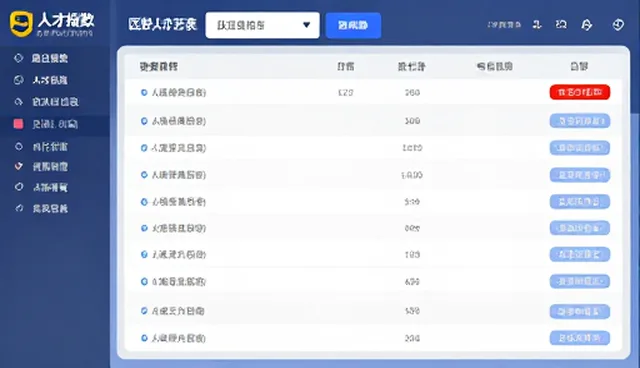Click the third-column number in the second table row
Image resolution: width=640 pixels, height=368 pixels.
[412, 121]
